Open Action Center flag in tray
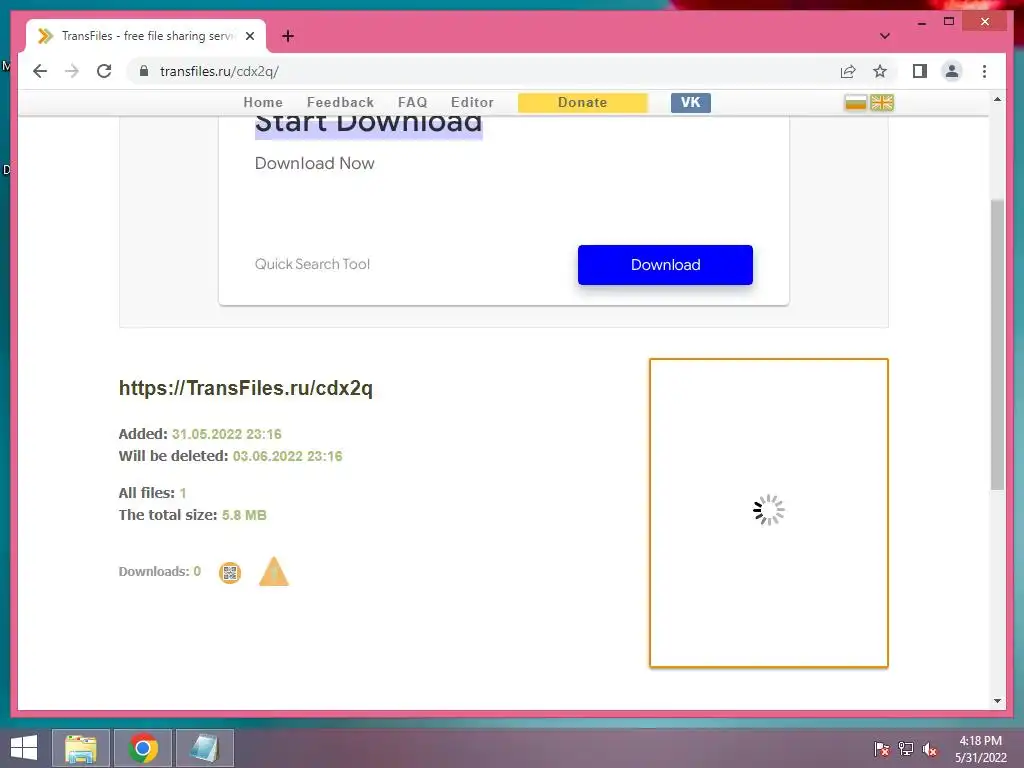This screenshot has width=1024, height=768. (882, 749)
